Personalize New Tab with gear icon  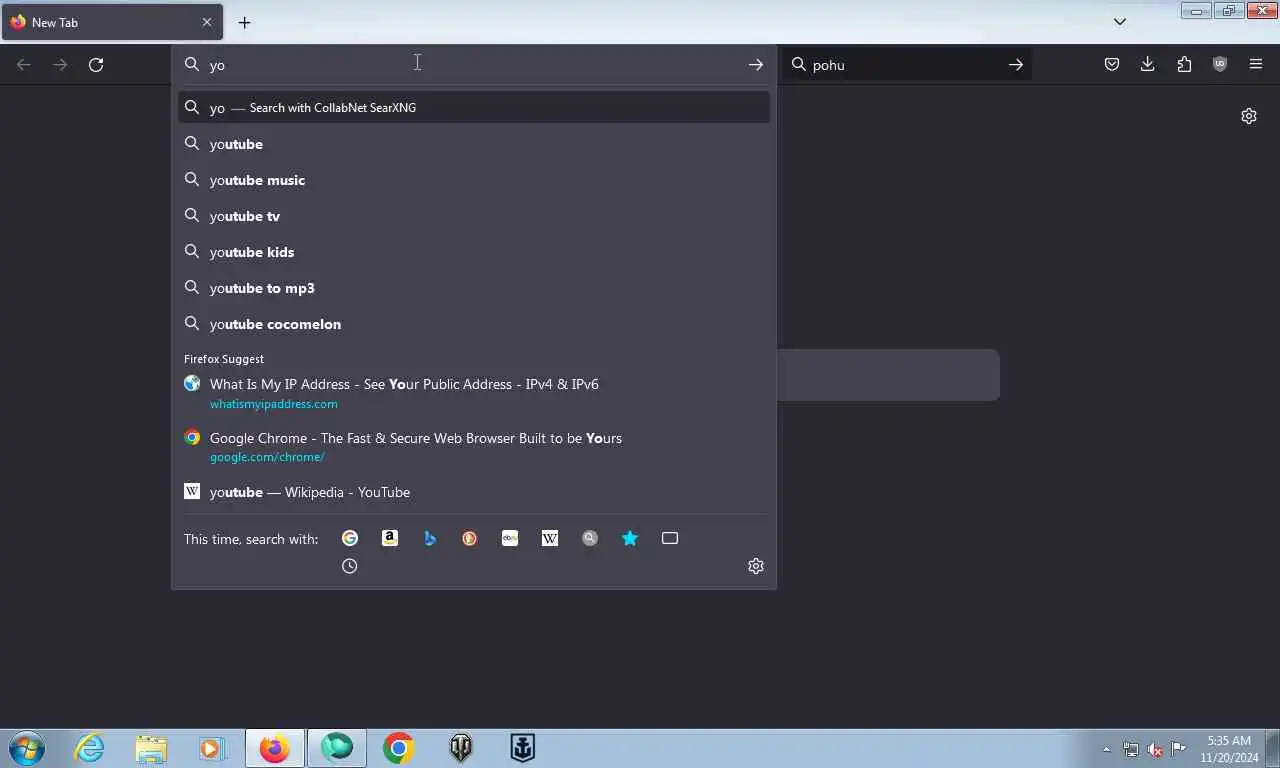1249,116
